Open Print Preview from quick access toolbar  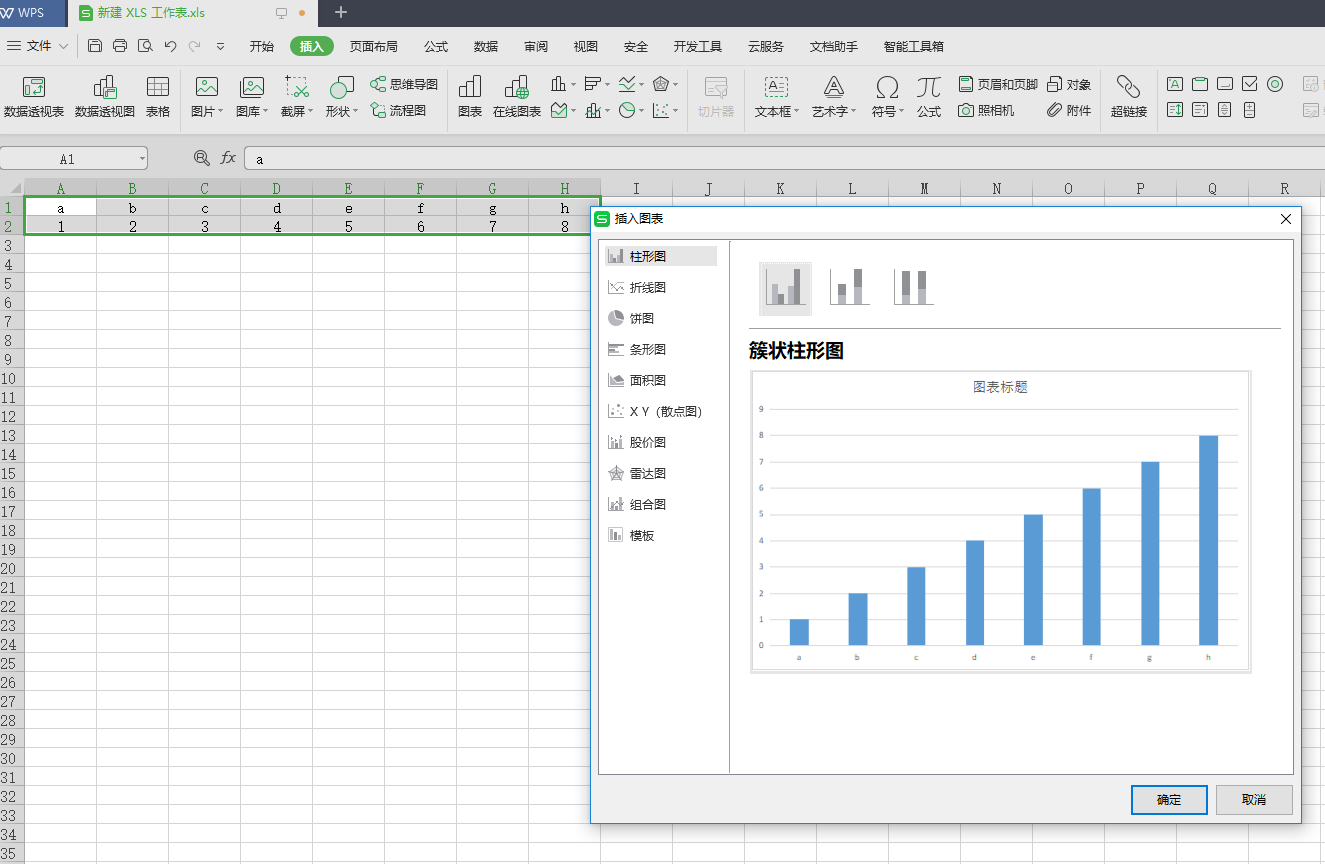point(145,46)
